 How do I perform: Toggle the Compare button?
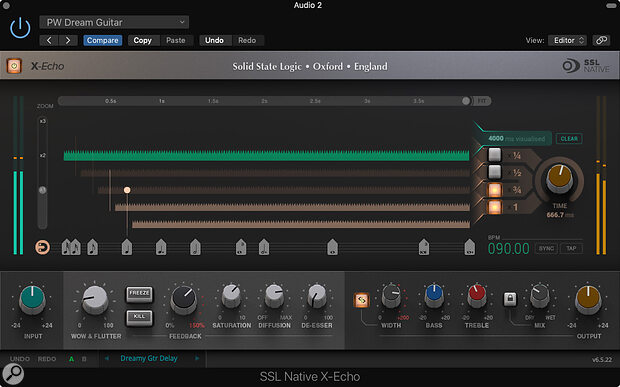tap(102, 40)
